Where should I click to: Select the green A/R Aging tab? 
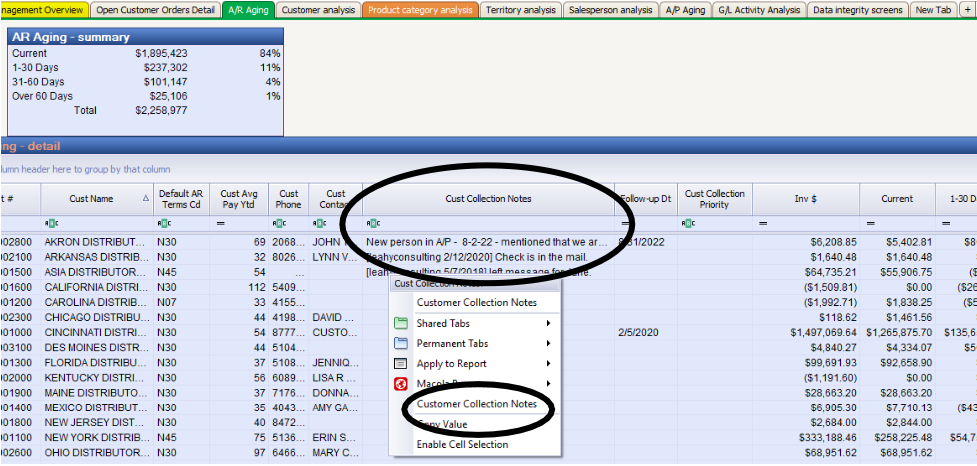(248, 10)
